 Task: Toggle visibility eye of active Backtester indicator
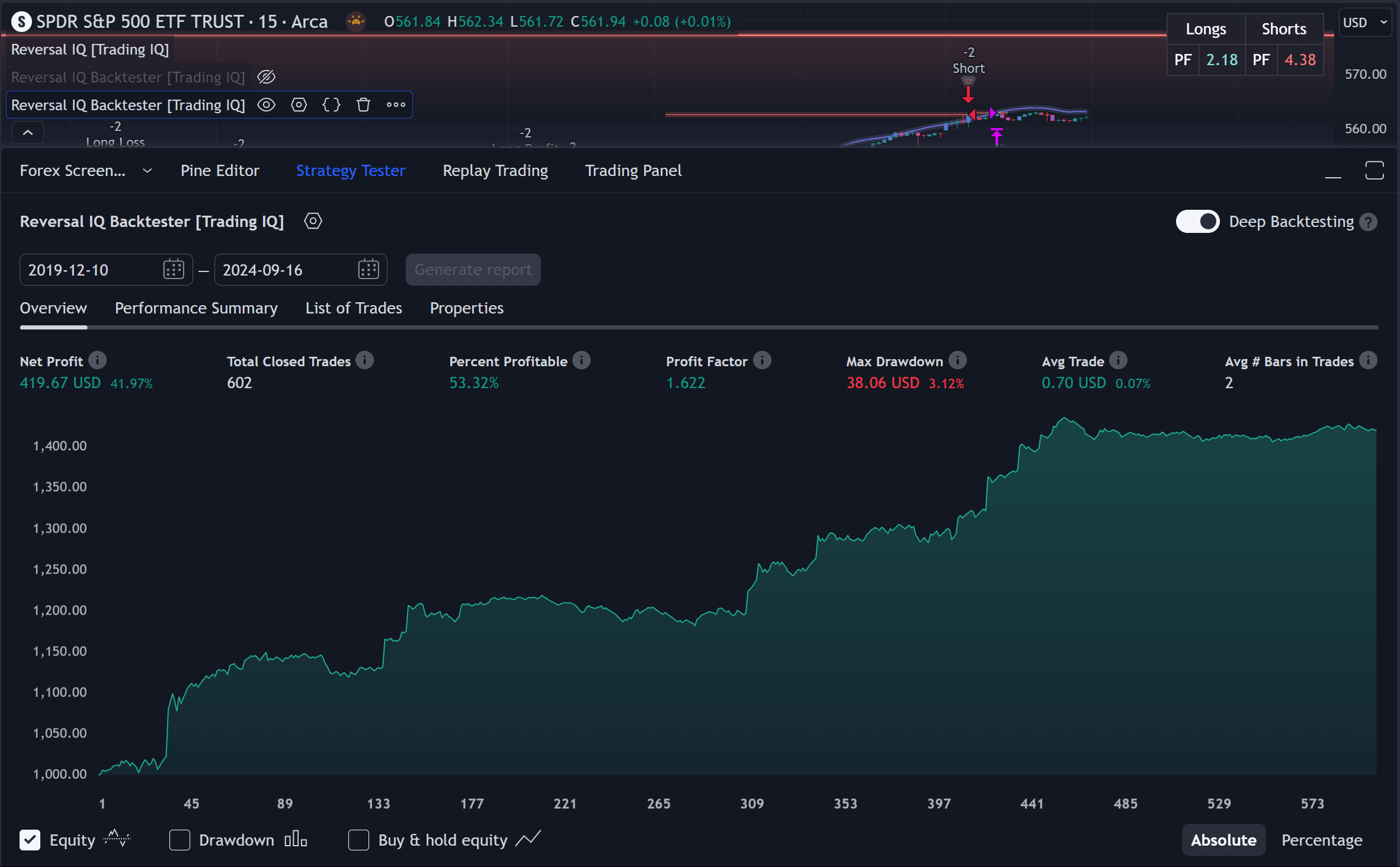(267, 105)
